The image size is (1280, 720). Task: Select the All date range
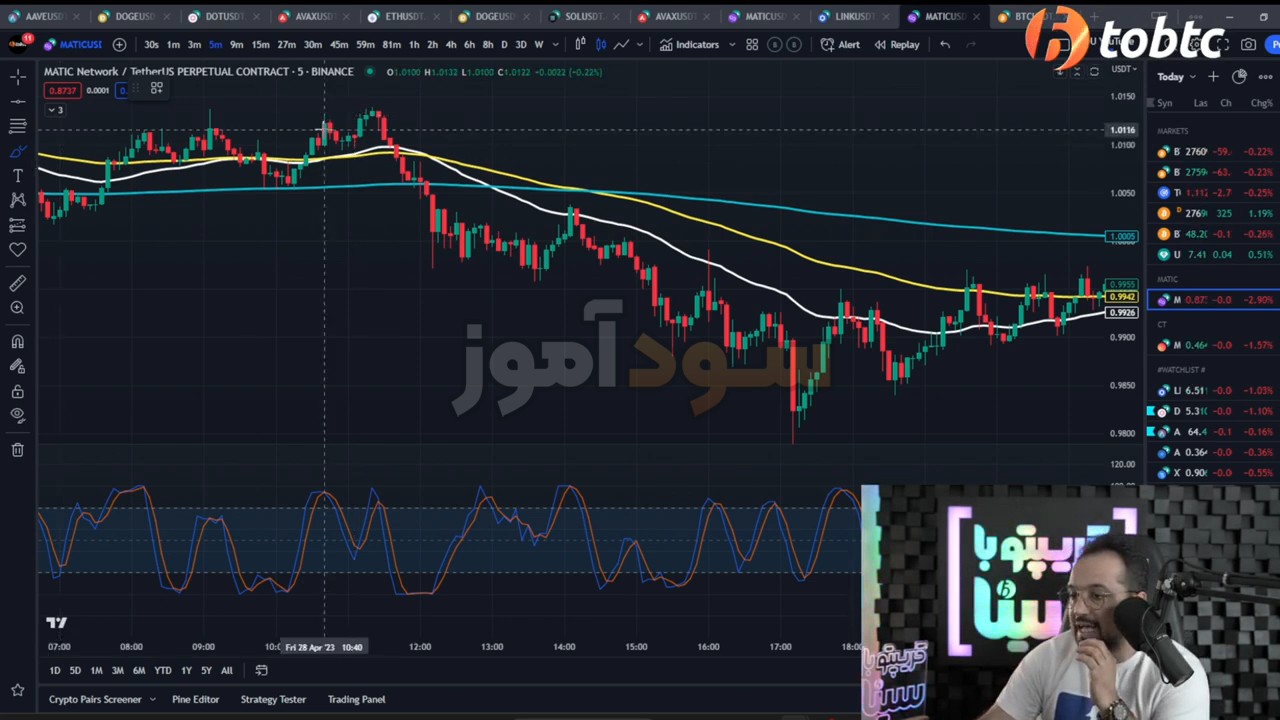(227, 670)
